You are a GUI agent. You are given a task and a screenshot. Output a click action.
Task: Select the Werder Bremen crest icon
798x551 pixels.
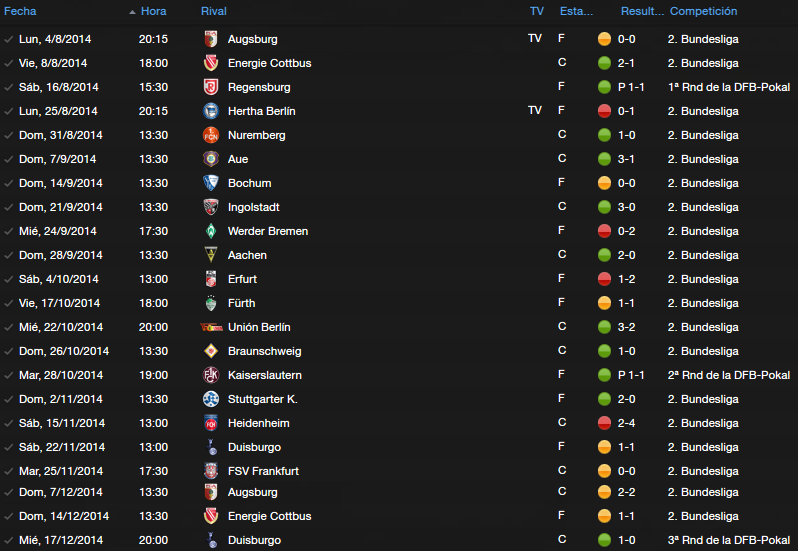coord(211,231)
